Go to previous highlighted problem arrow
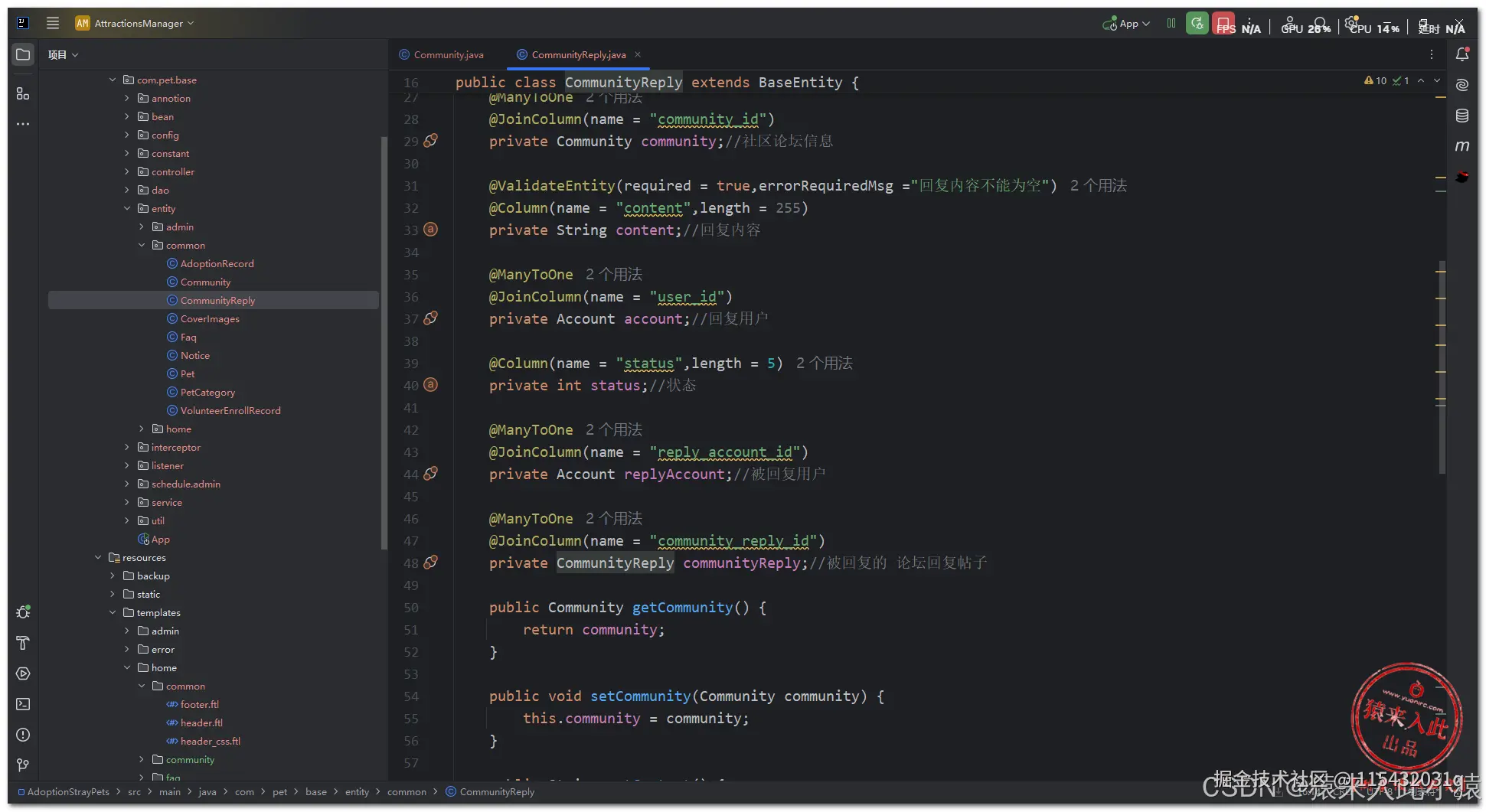The height and width of the screenshot is (812, 1486). [1421, 80]
